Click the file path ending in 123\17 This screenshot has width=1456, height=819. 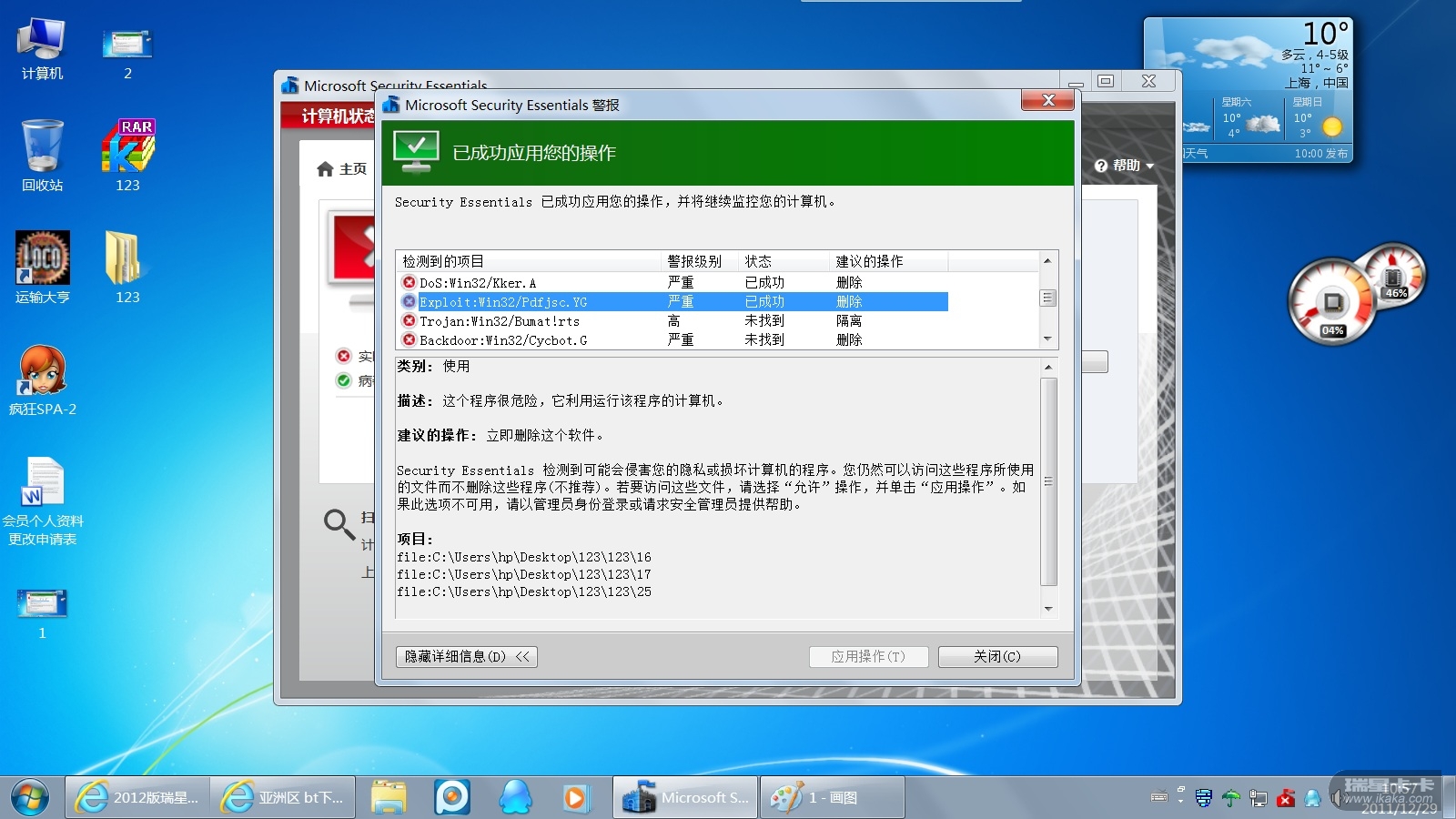pyautogui.click(x=524, y=574)
